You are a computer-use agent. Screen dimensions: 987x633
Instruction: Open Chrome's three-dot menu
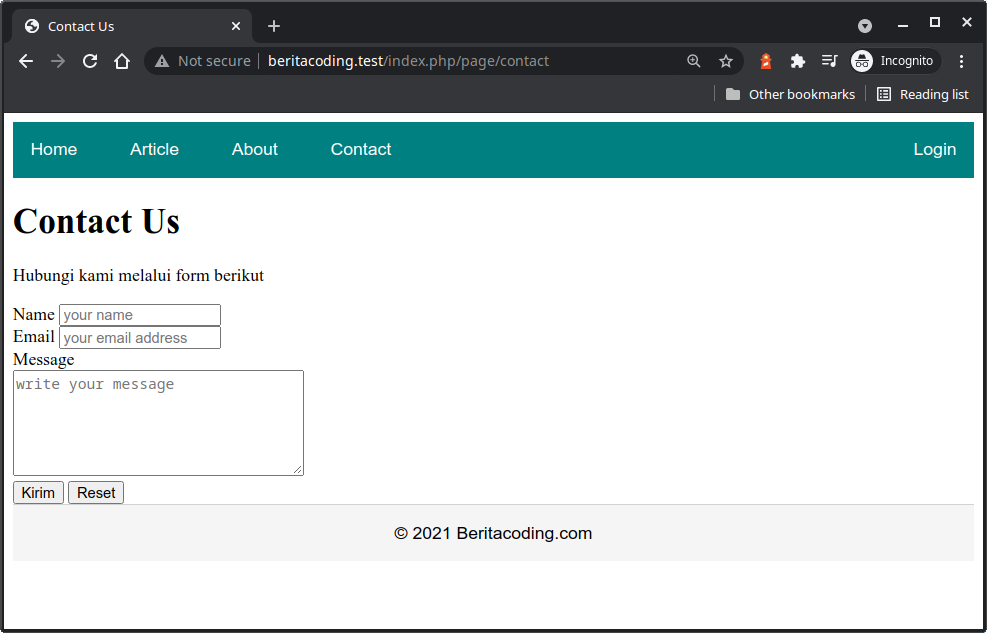[961, 61]
